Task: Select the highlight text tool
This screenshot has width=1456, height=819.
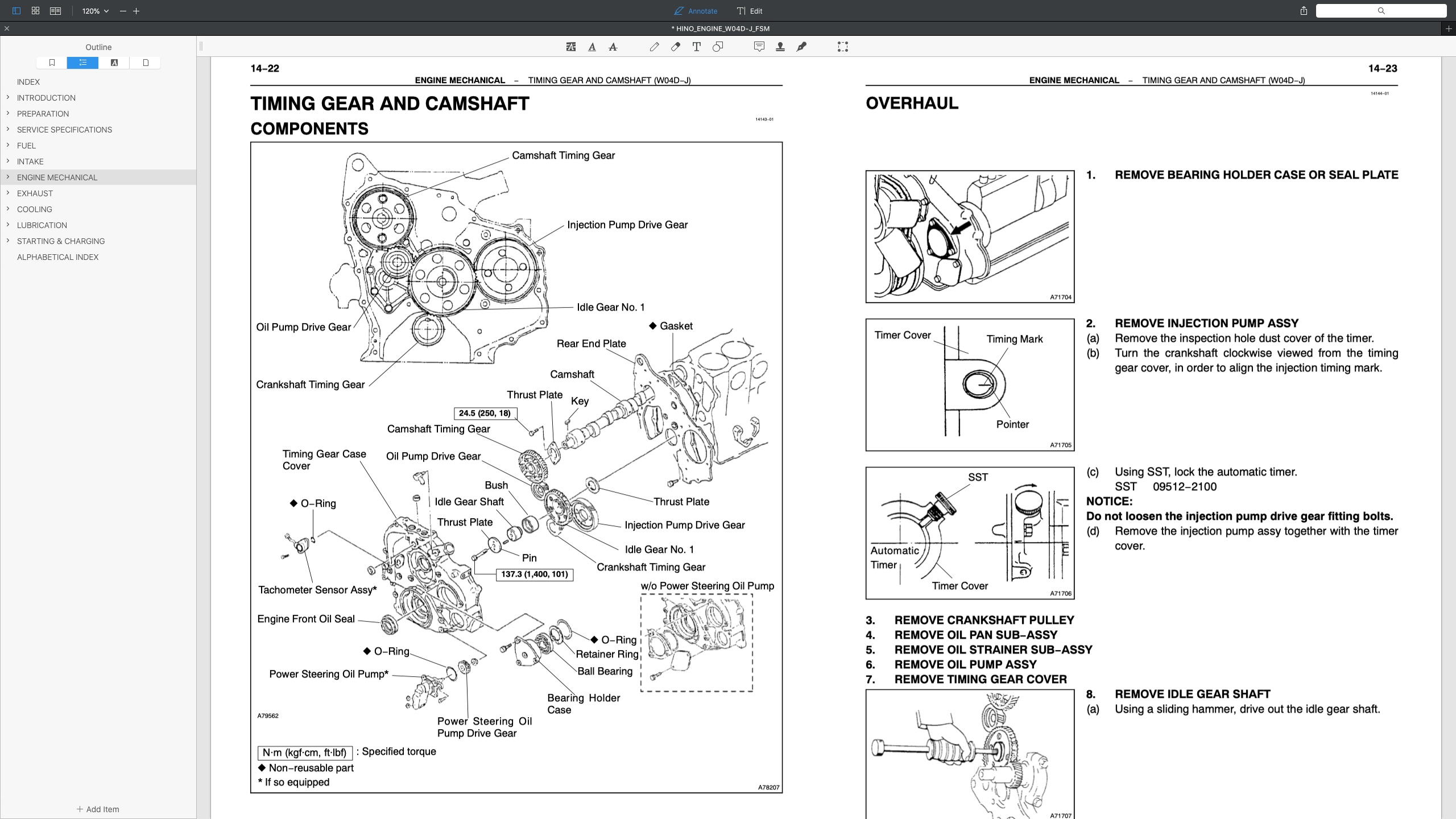Action: click(x=571, y=47)
